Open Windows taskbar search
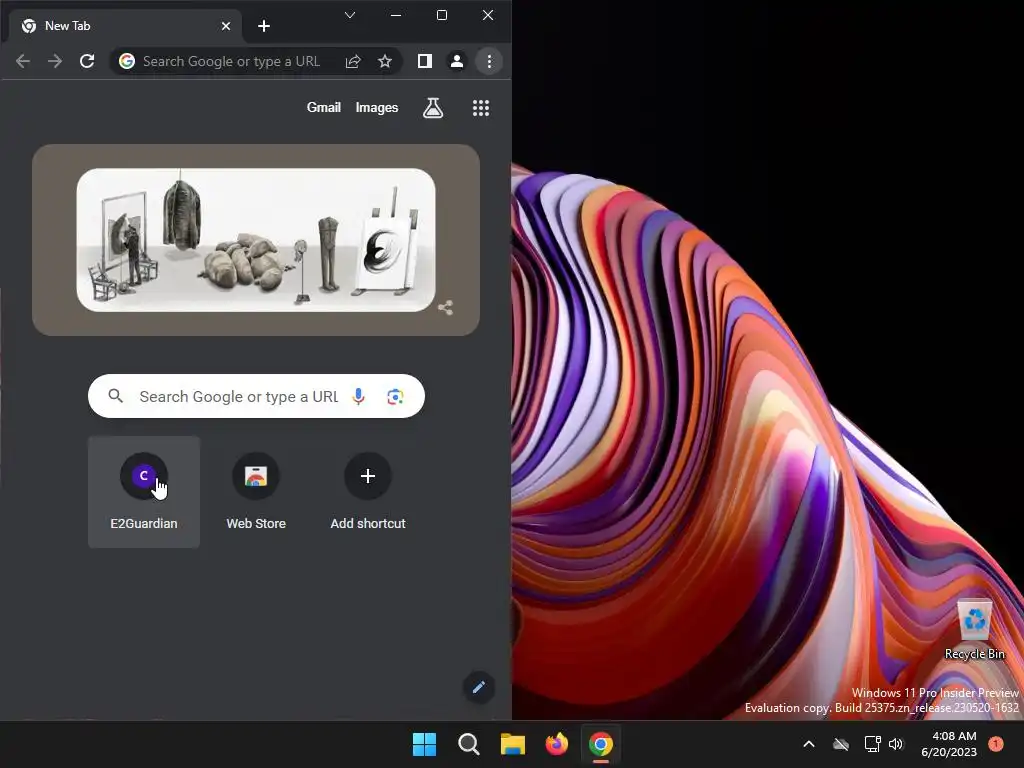 [469, 744]
